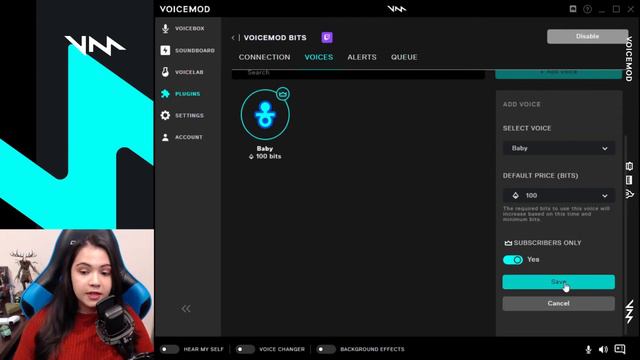Open the Default Price bits dropdown
Screen dimensions: 640x360
558,196
